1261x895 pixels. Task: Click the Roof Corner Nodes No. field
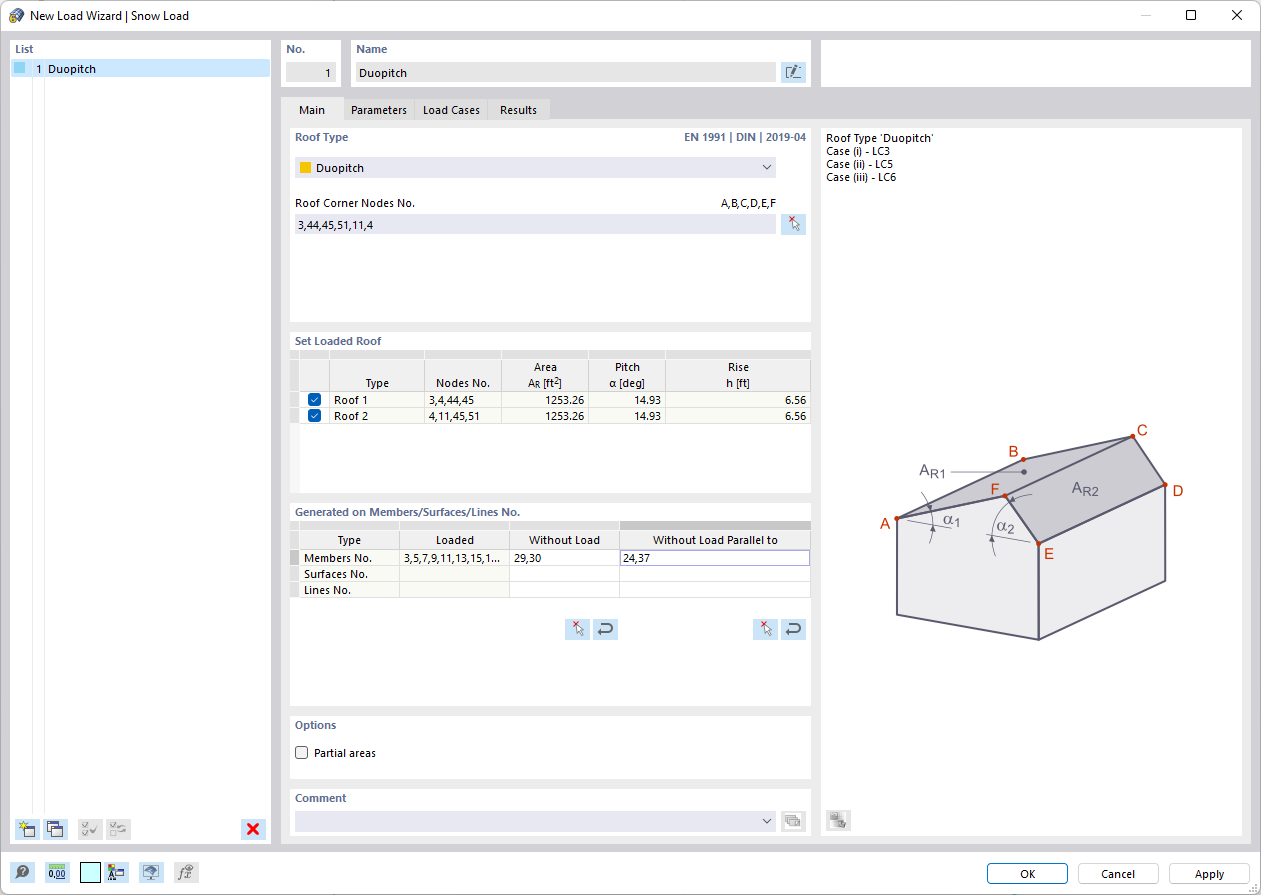[535, 225]
